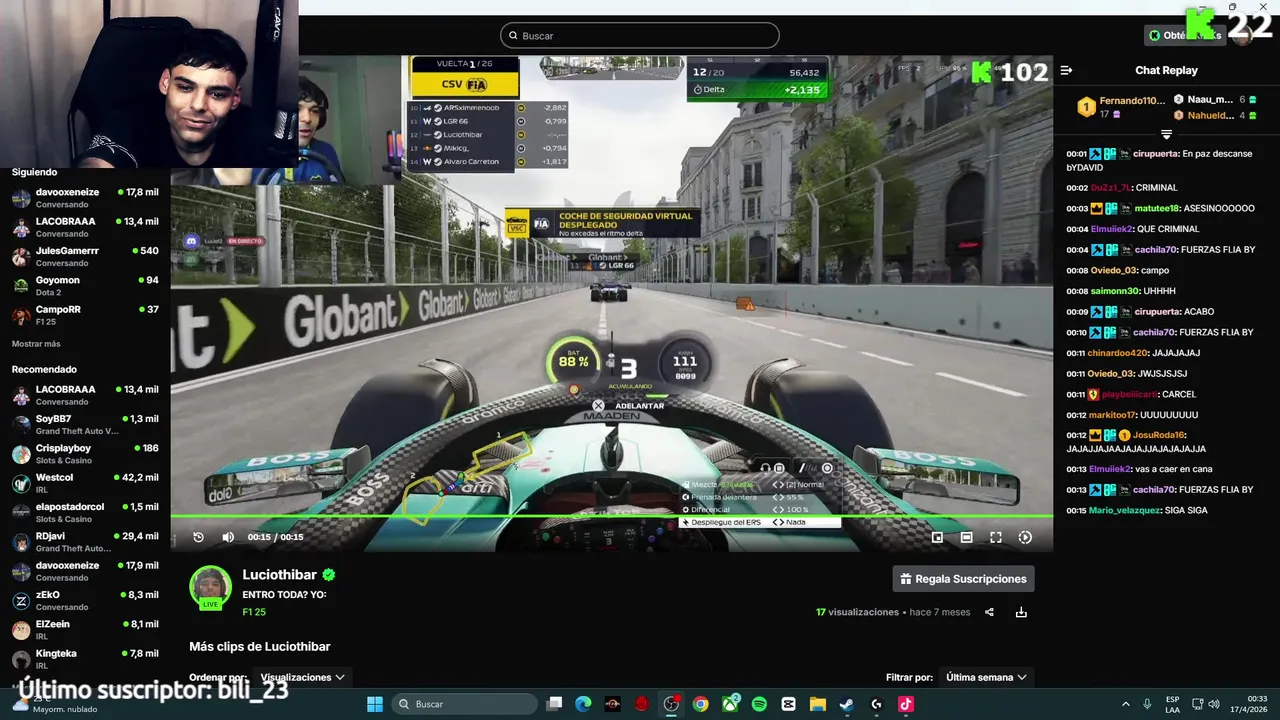Expand the gifters leaderboard arrow
This screenshot has height=720, width=1280.
[1166, 134]
